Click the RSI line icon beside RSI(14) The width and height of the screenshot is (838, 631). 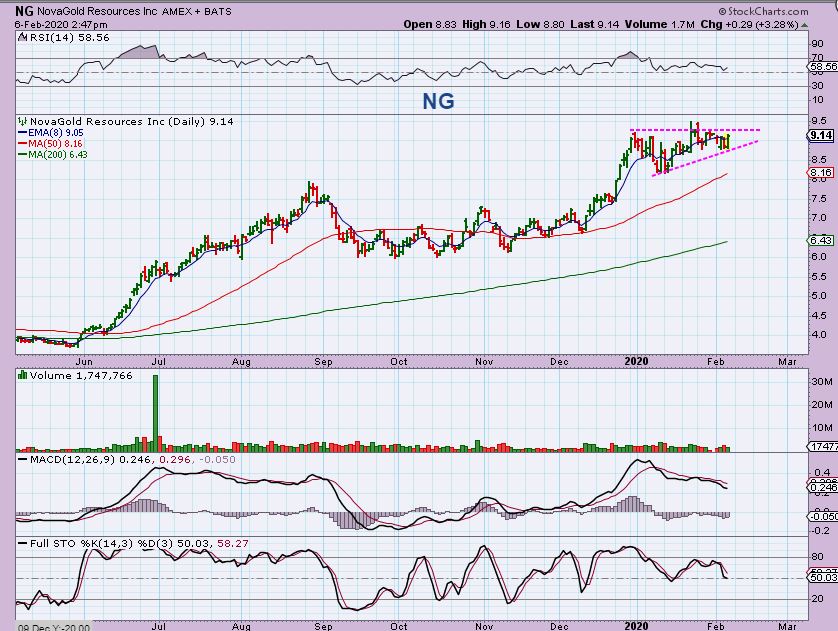[22, 37]
